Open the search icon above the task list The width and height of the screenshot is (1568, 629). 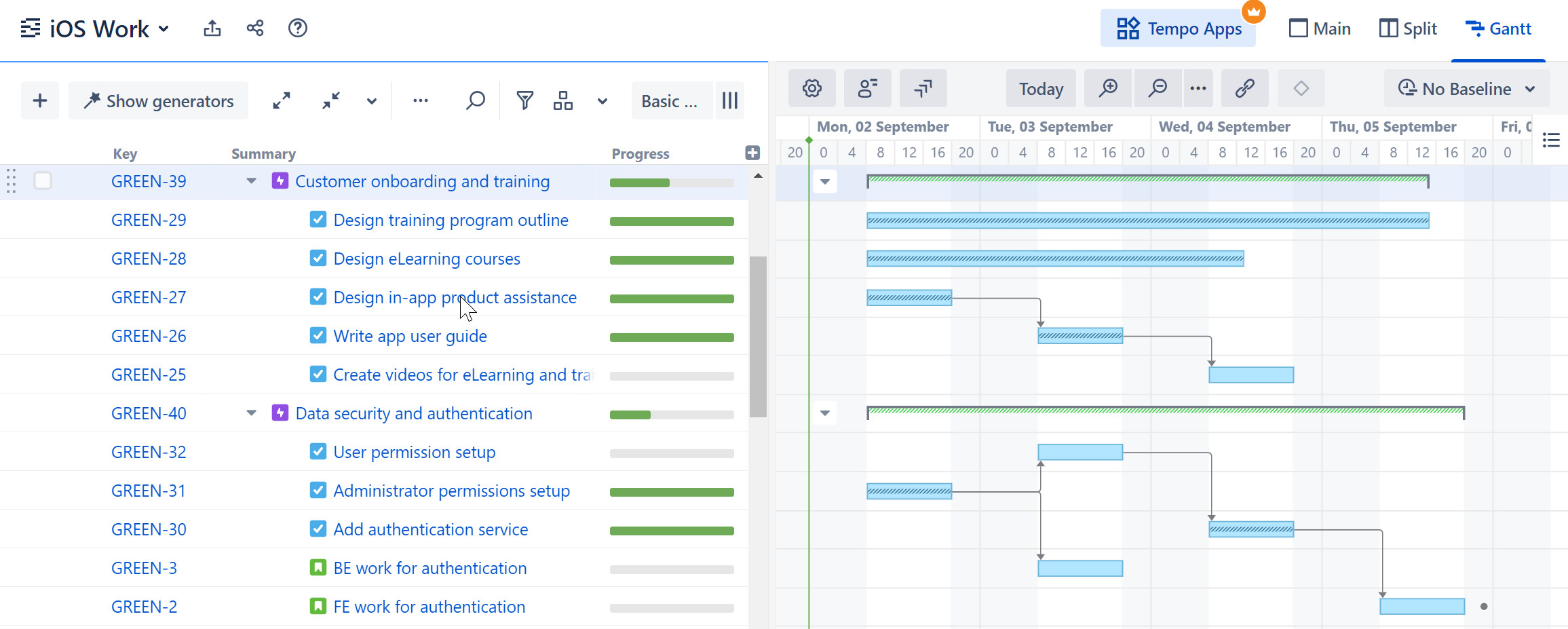pos(475,100)
